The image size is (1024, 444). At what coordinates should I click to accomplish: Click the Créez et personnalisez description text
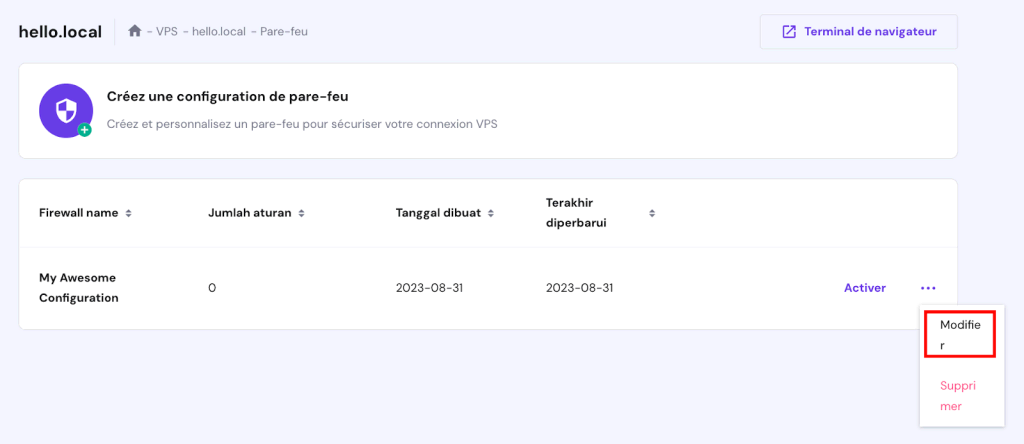tap(302, 125)
